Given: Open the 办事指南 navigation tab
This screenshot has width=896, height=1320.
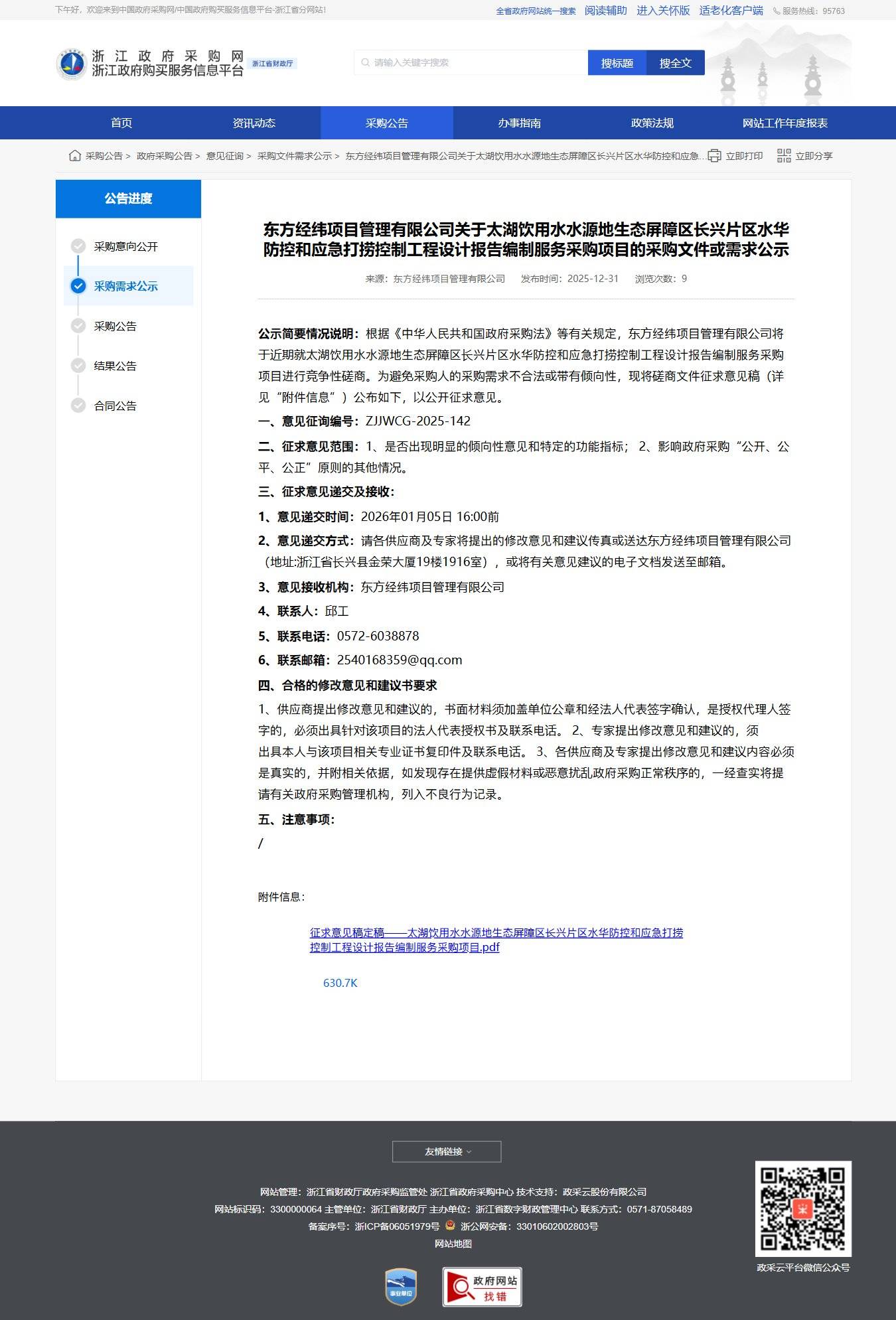Looking at the screenshot, I should click(519, 123).
